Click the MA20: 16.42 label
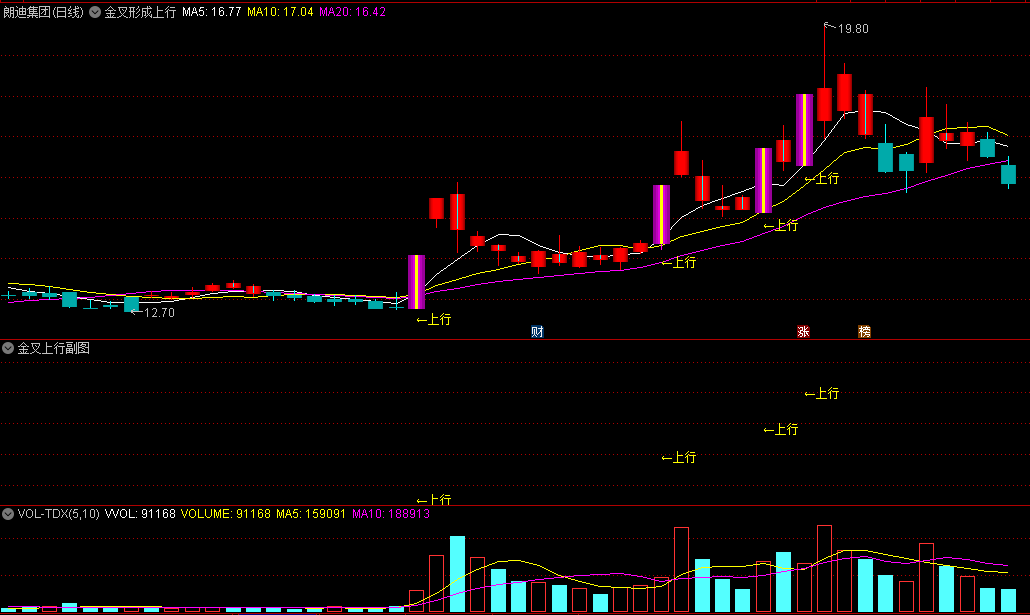The height and width of the screenshot is (615, 1030). point(352,12)
